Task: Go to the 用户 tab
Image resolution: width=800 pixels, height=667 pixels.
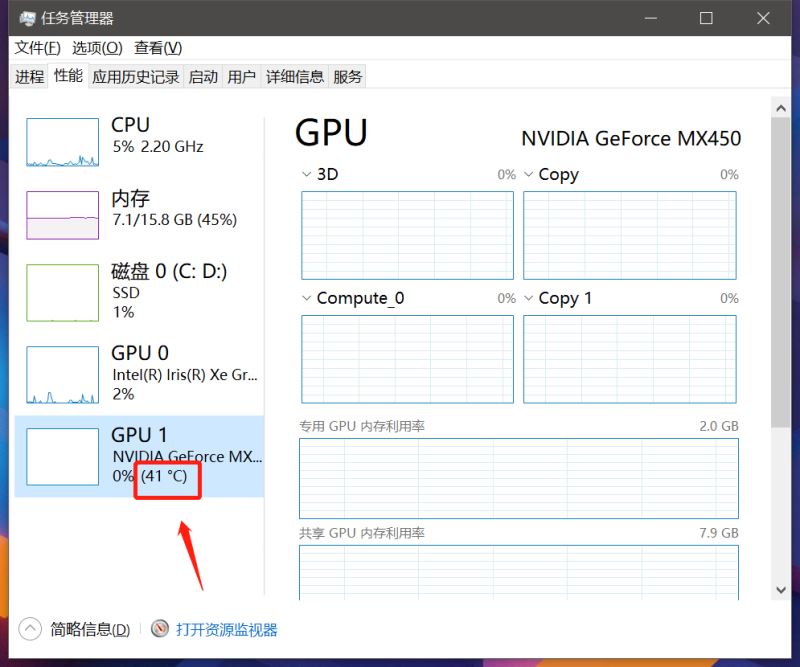Action: point(241,77)
